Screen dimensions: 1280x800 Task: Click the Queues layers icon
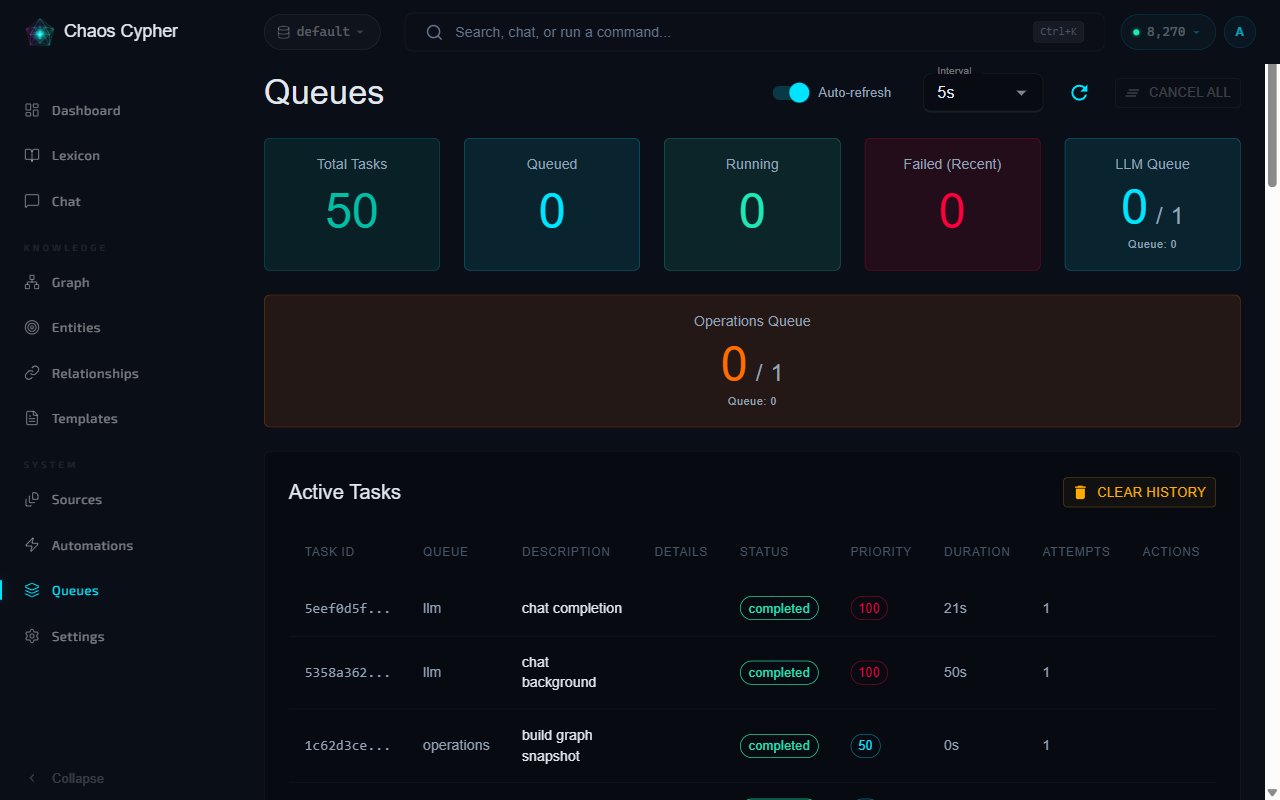point(32,591)
